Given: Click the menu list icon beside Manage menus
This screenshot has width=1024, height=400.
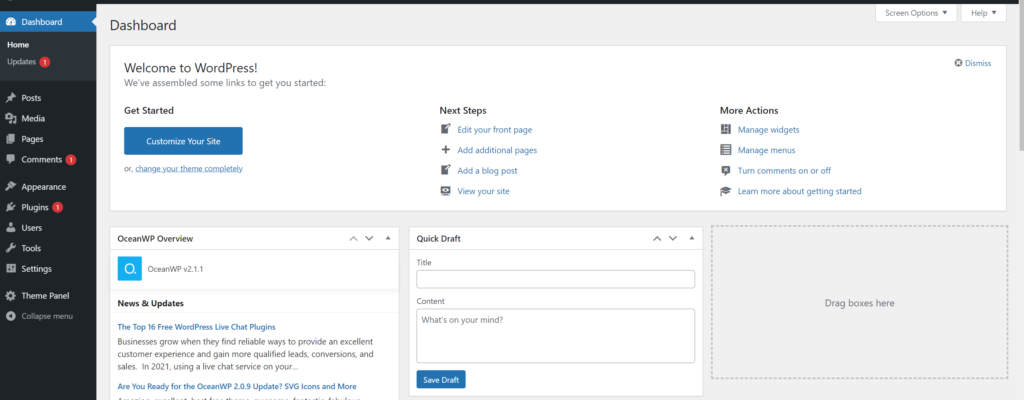Looking at the screenshot, I should (726, 150).
